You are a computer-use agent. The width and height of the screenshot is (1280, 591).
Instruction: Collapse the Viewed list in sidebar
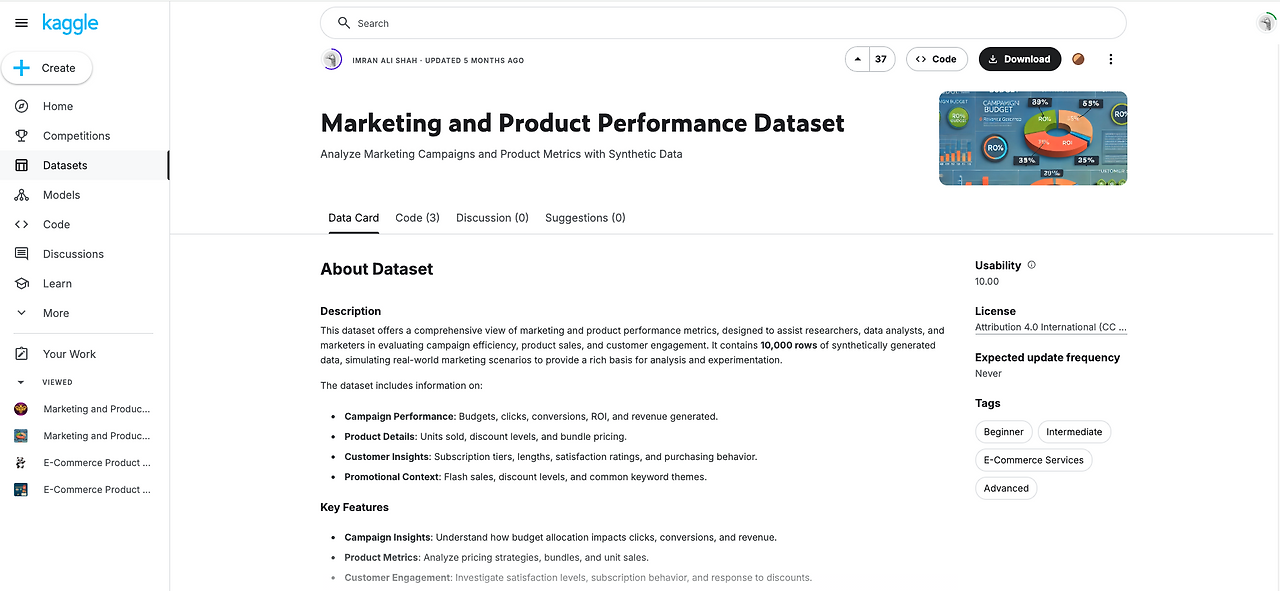coord(21,382)
